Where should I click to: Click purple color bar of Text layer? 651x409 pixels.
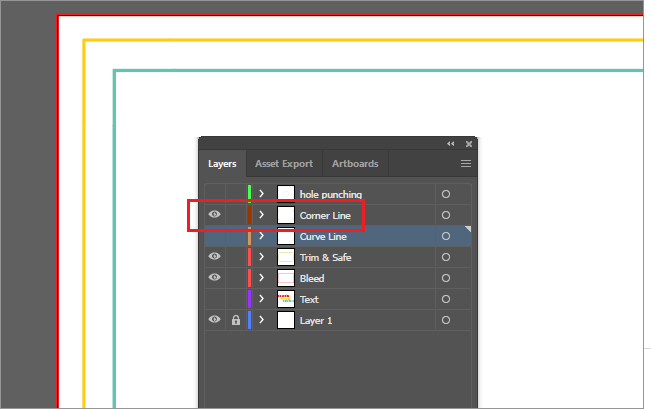250,299
